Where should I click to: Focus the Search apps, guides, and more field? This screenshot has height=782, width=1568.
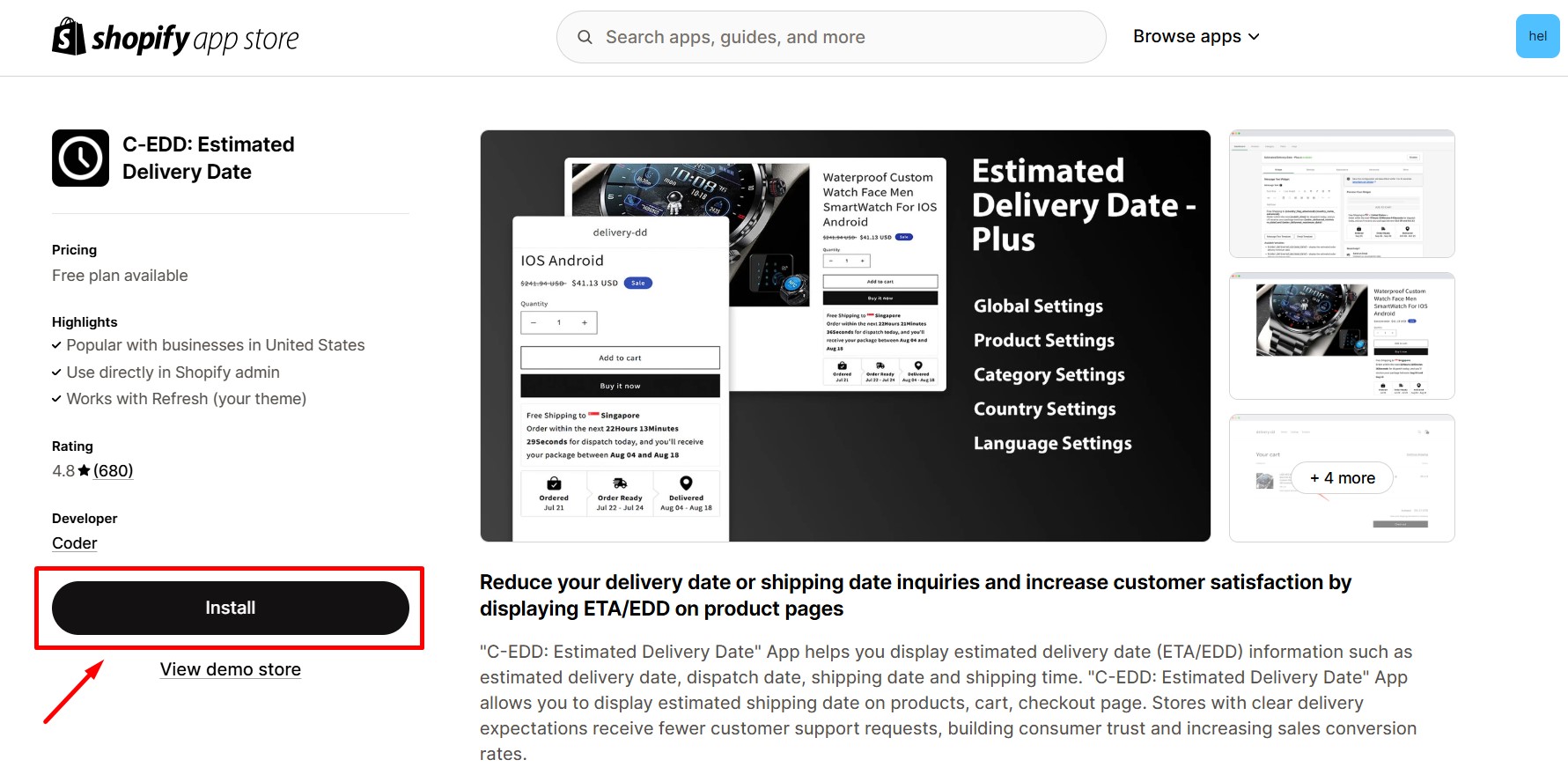831,37
